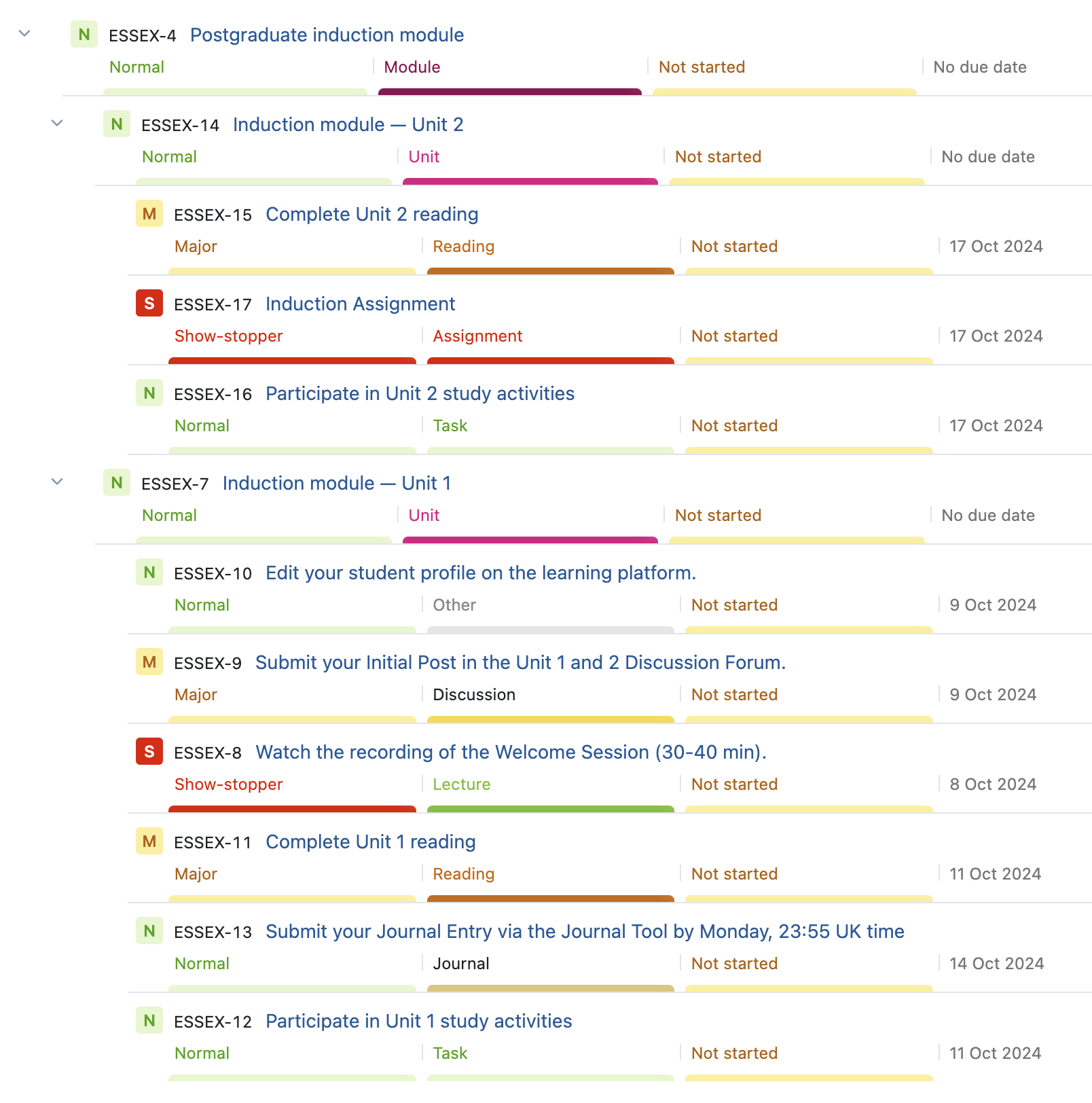Click the Major priority icon for ESSEX-9

[x=149, y=662]
